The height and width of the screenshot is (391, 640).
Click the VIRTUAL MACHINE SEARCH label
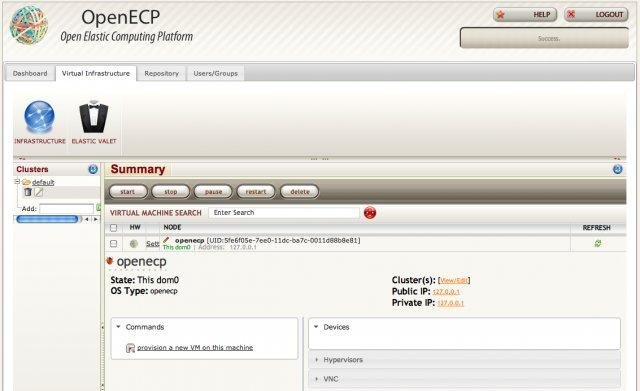coord(156,213)
